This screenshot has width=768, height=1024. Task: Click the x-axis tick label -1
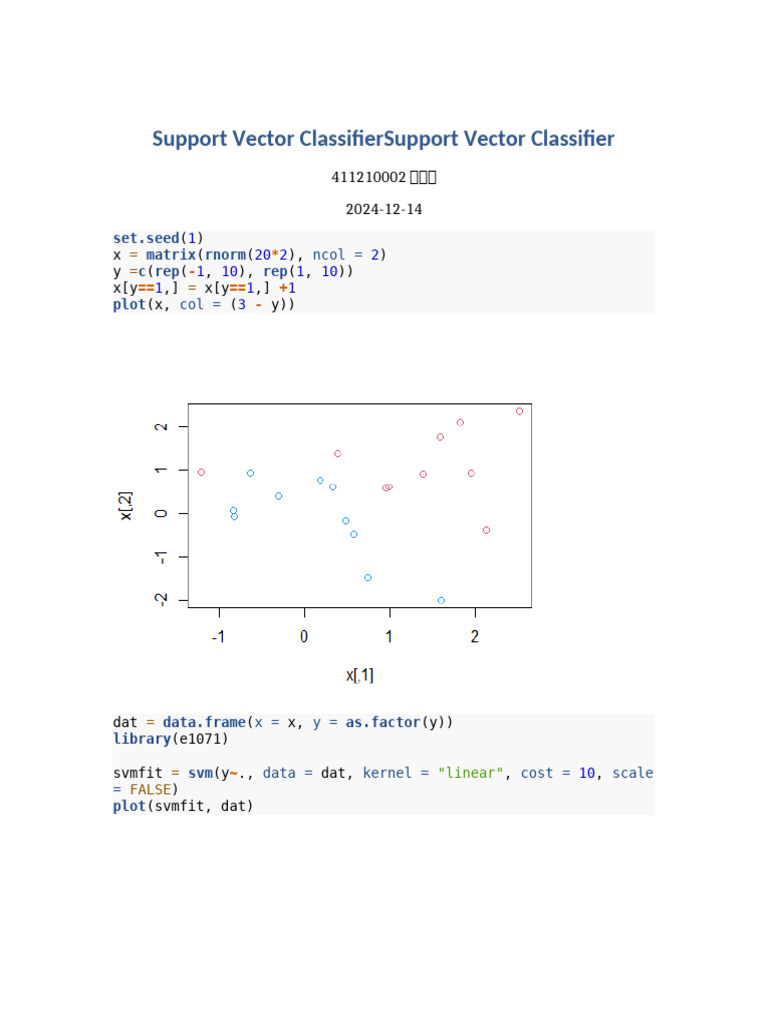pos(218,636)
